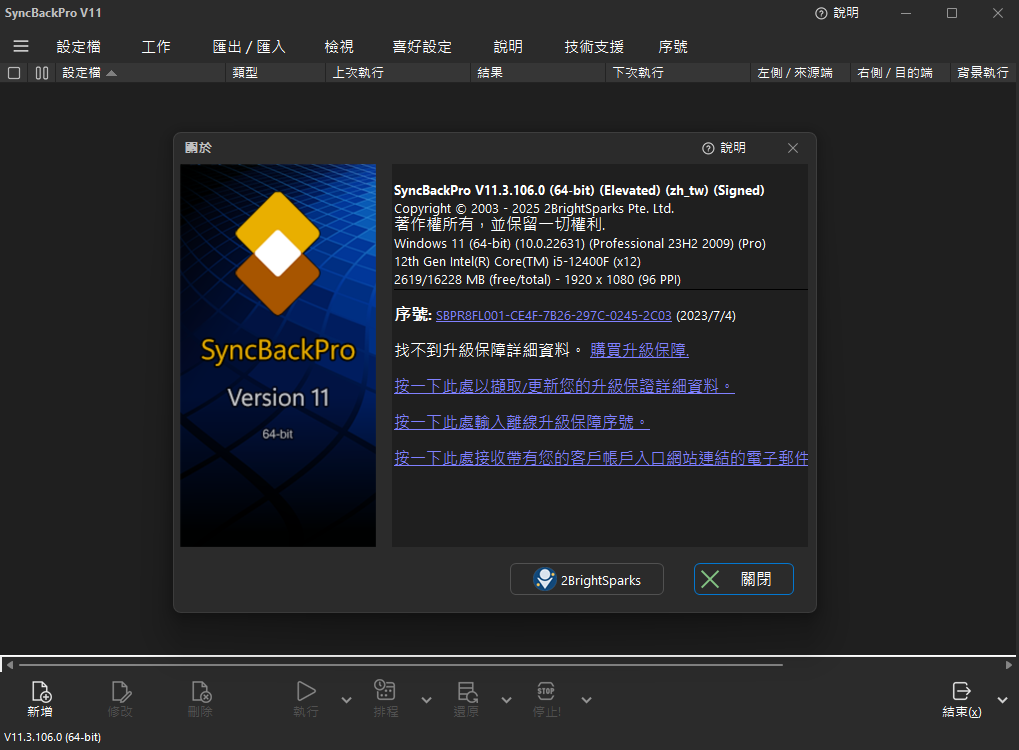The width and height of the screenshot is (1019, 750).
Task: Click the 左側 / 來源端 column header
Action: (801, 73)
